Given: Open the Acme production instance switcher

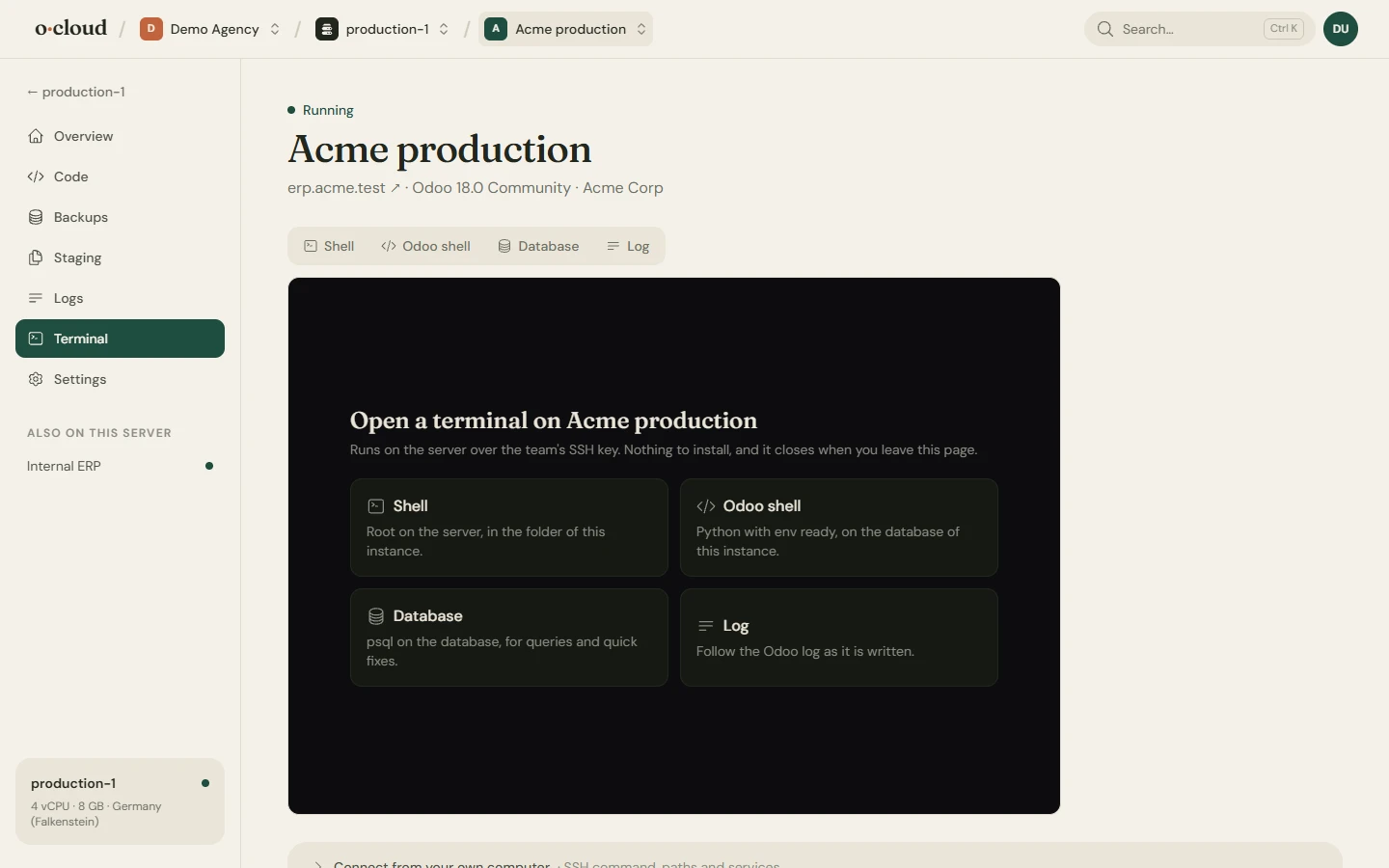Looking at the screenshot, I should tap(565, 29).
